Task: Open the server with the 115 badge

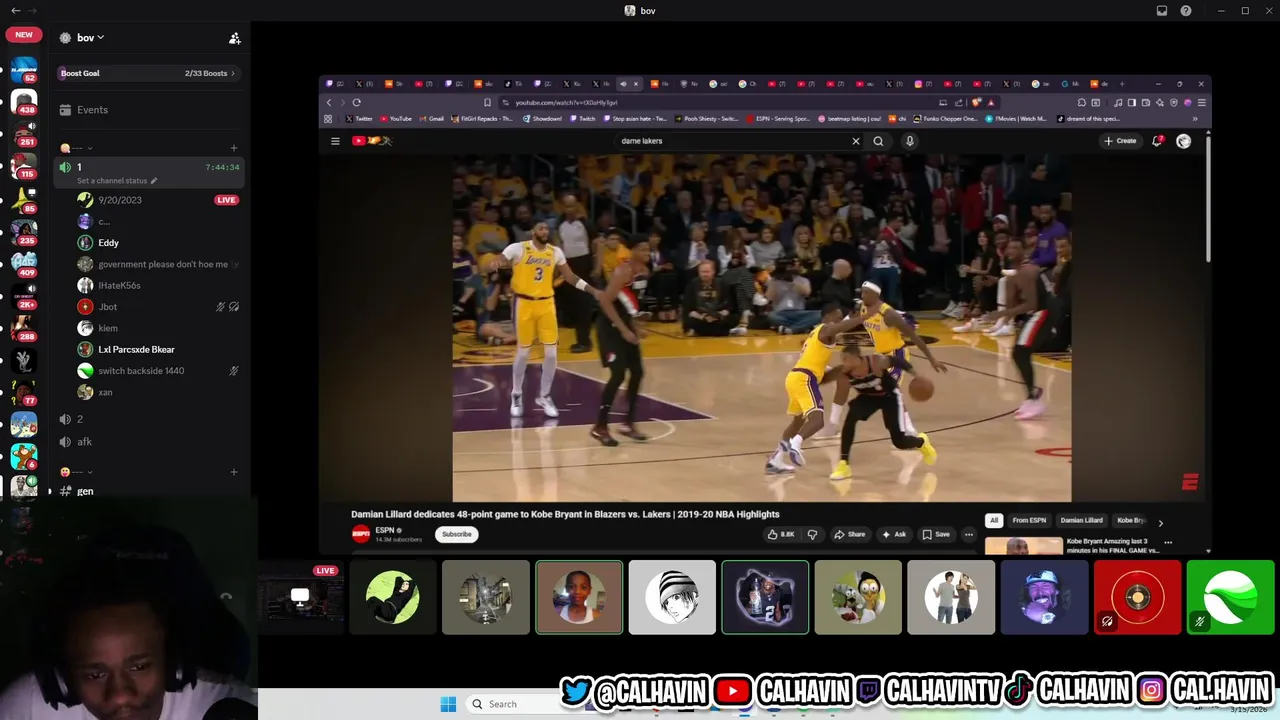Action: (24, 166)
